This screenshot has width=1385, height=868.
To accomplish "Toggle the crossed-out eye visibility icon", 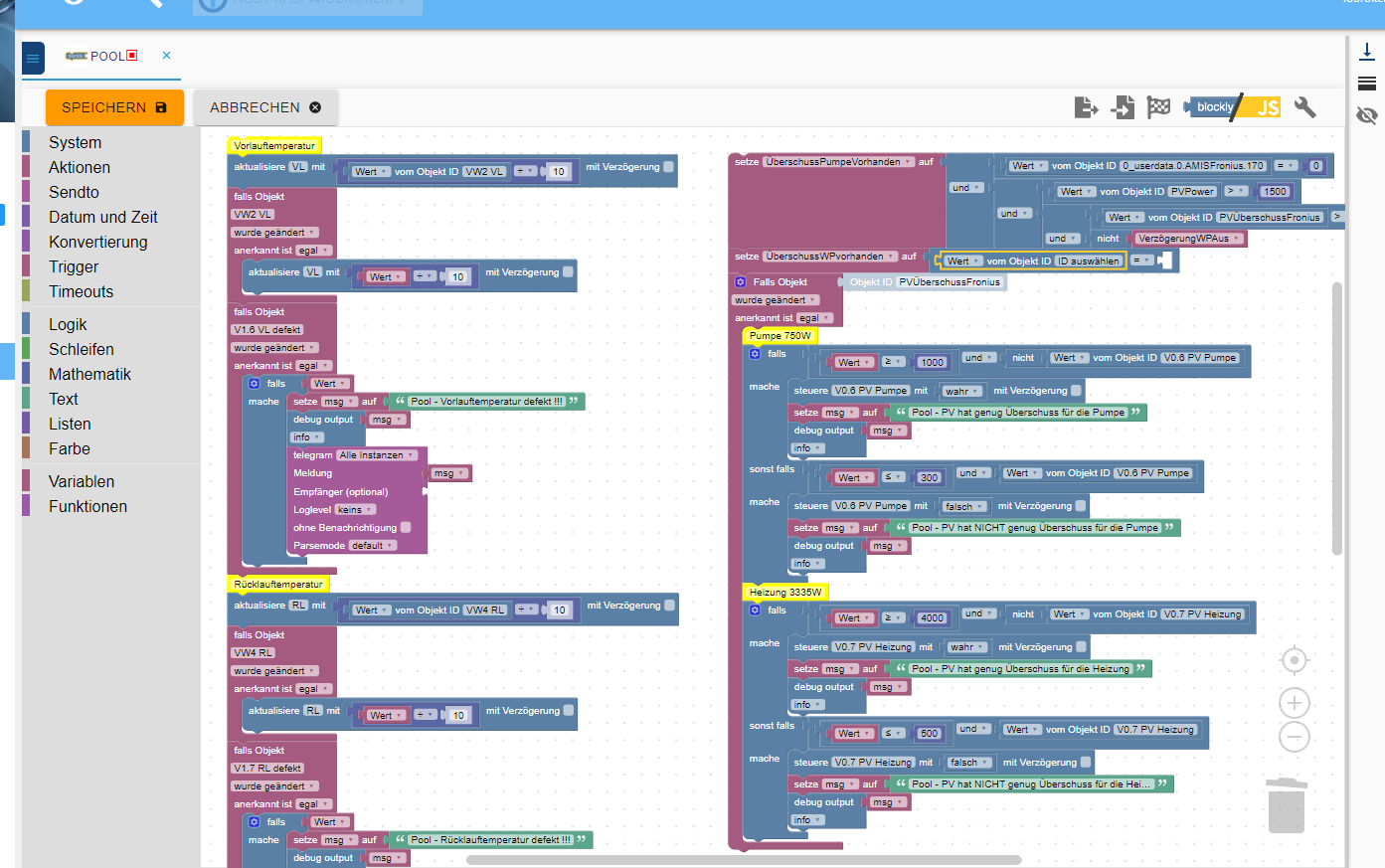I will pos(1367,115).
